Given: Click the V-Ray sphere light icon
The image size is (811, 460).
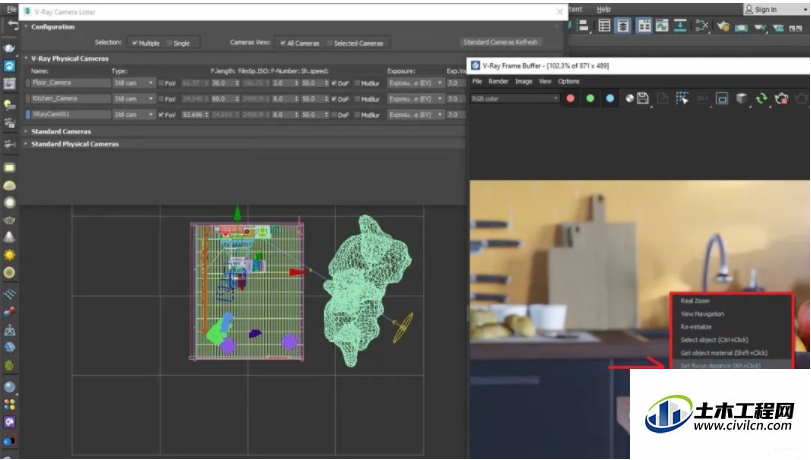Looking at the screenshot, I should 9,202.
